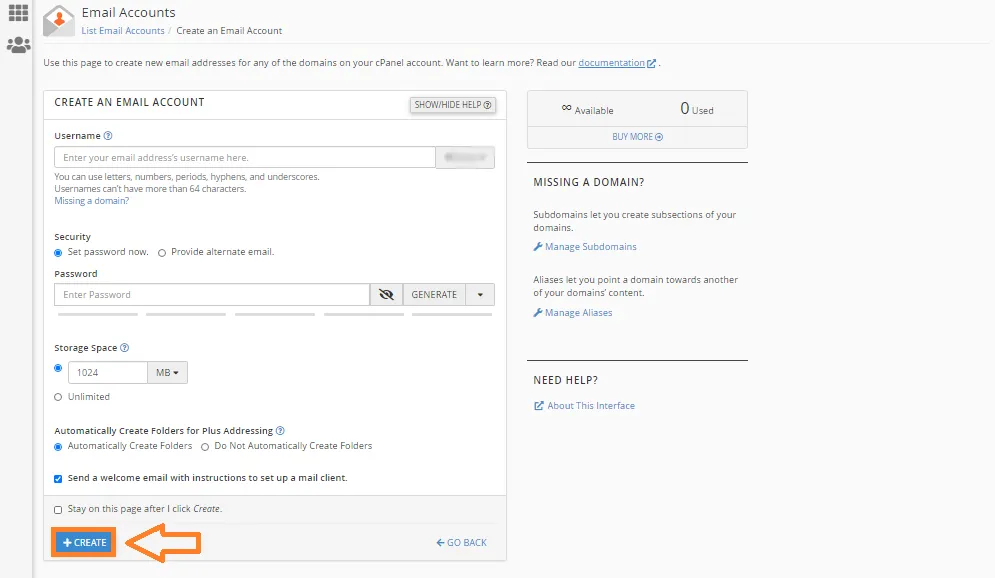The height and width of the screenshot is (578, 995).
Task: Click the Enter Password field
Action: [212, 294]
